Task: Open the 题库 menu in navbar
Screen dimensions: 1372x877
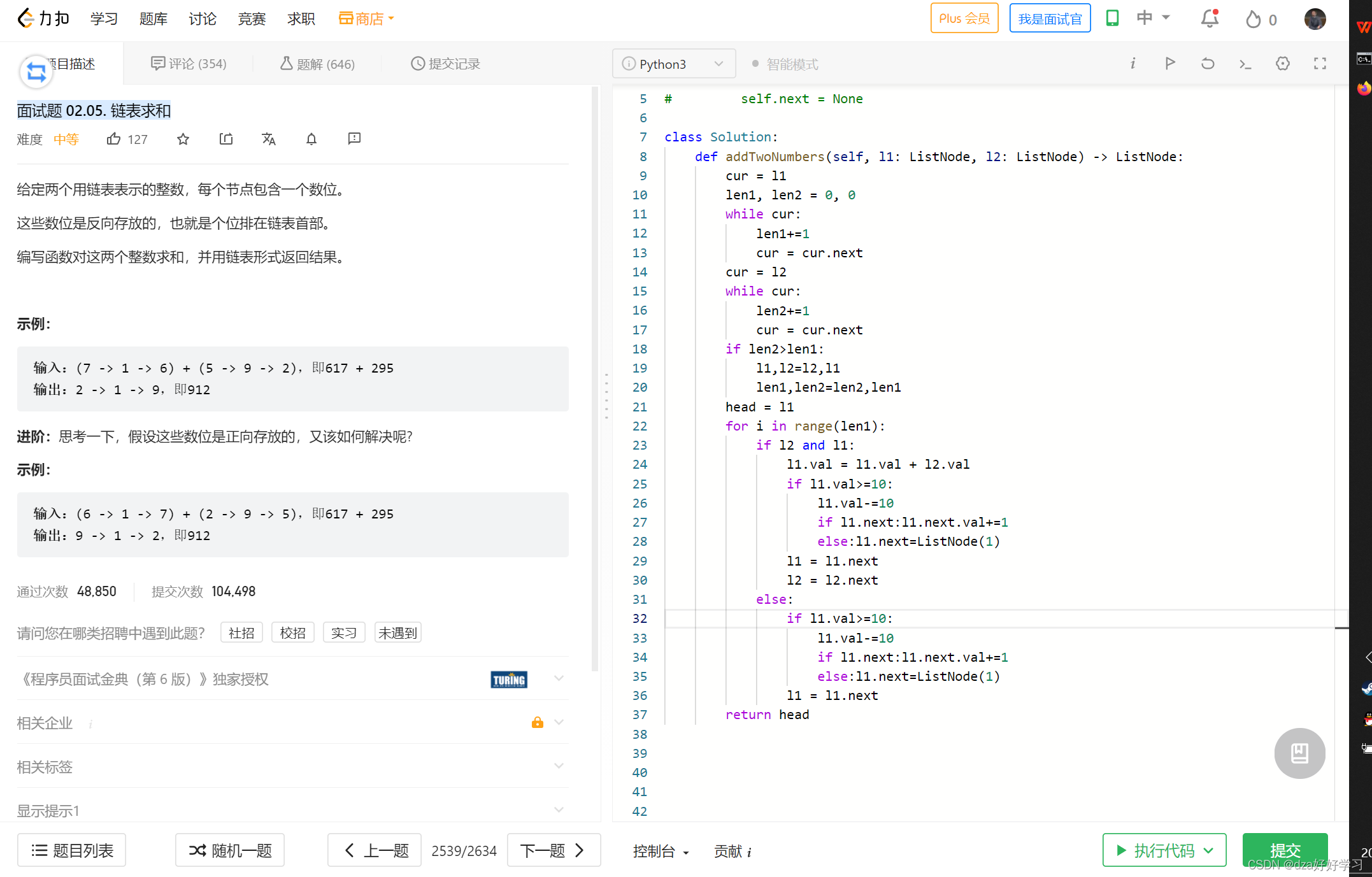Action: [153, 19]
